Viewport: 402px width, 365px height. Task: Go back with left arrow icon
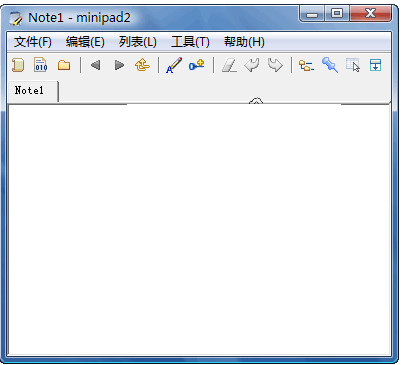point(96,65)
